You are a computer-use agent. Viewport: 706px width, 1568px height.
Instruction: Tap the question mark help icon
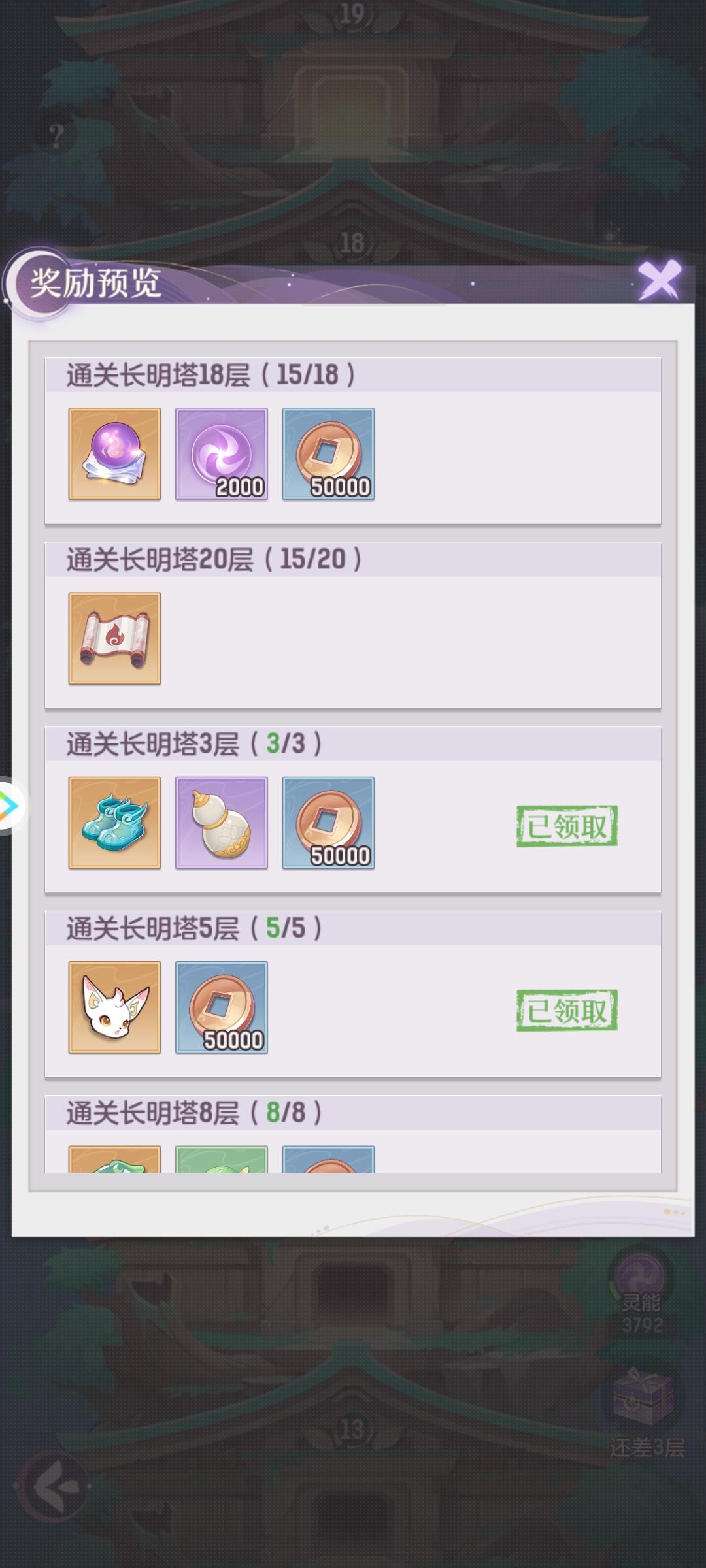pyautogui.click(x=57, y=137)
